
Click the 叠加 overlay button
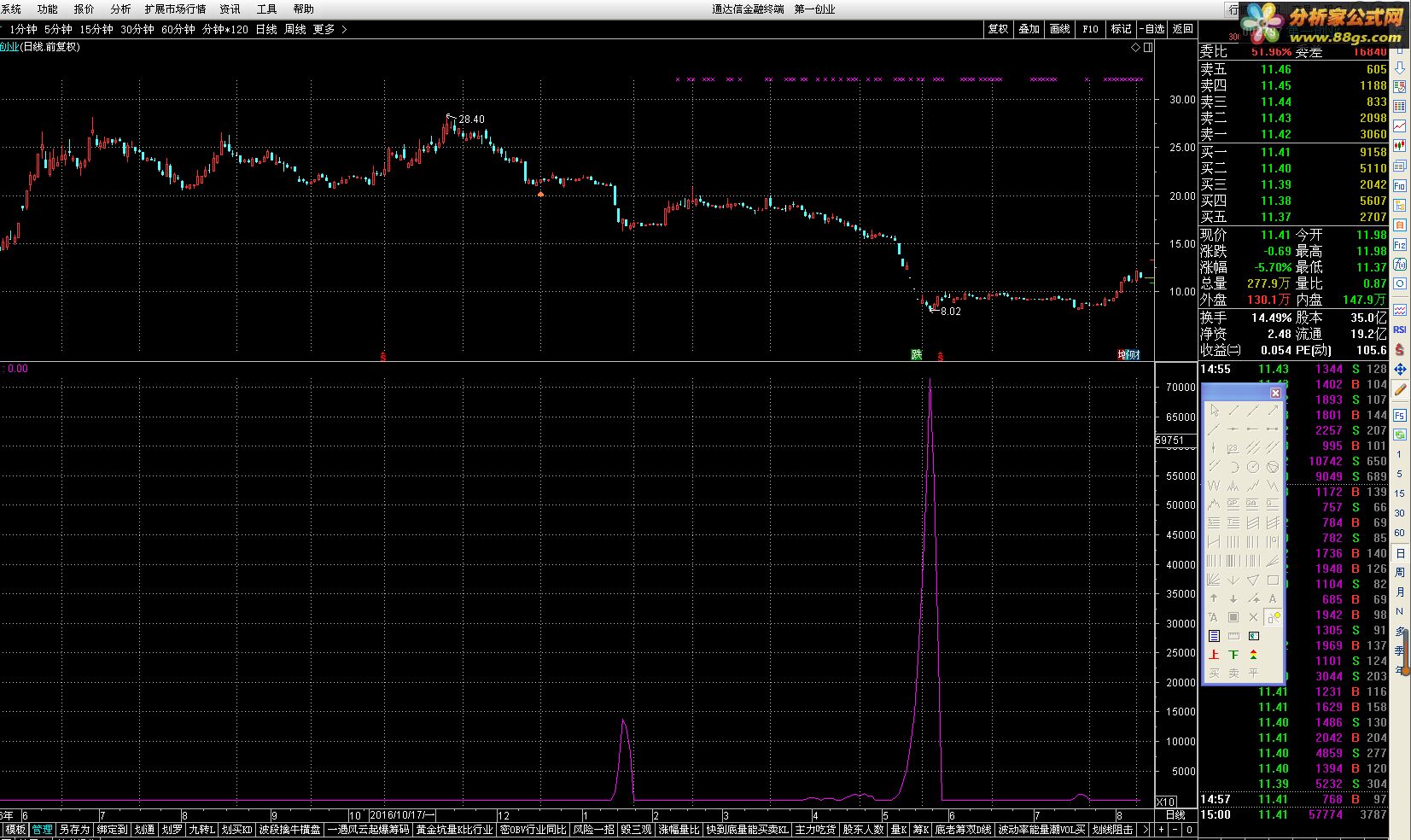[1029, 29]
